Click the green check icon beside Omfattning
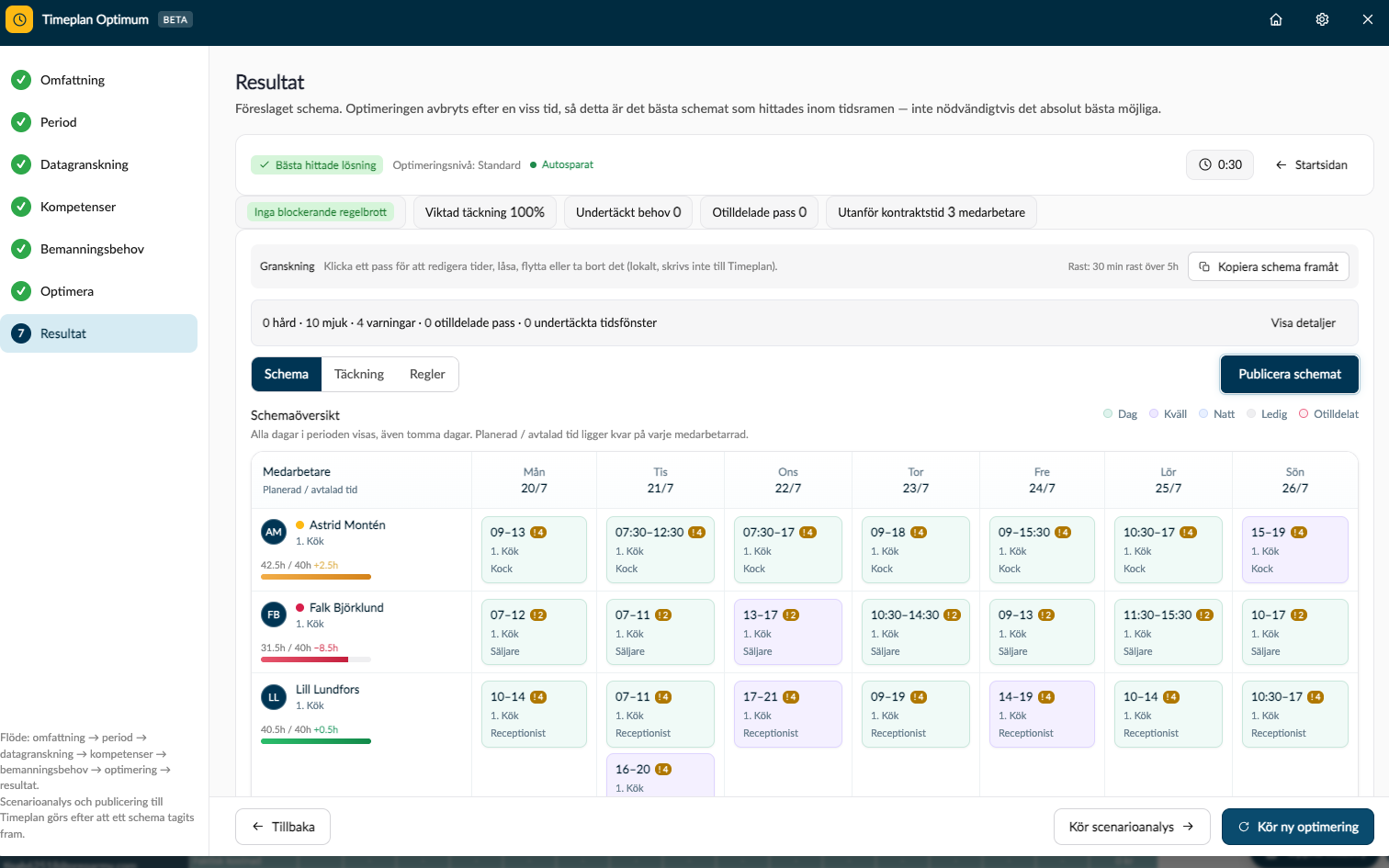Viewport: 1389px width, 868px height. [x=21, y=80]
